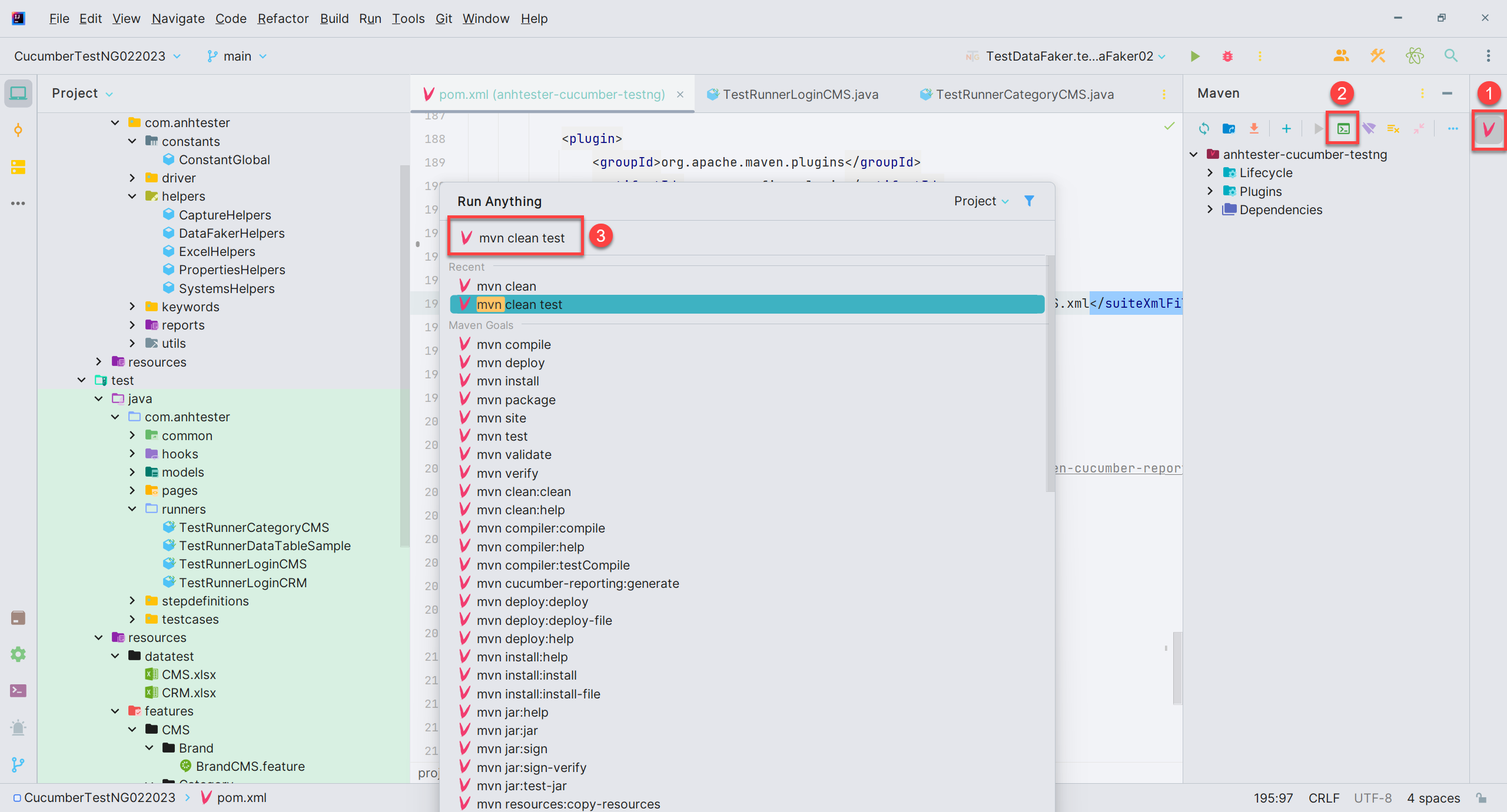Click the mvn clean test input field
Screen dimensions: 1507x812
pos(516,238)
